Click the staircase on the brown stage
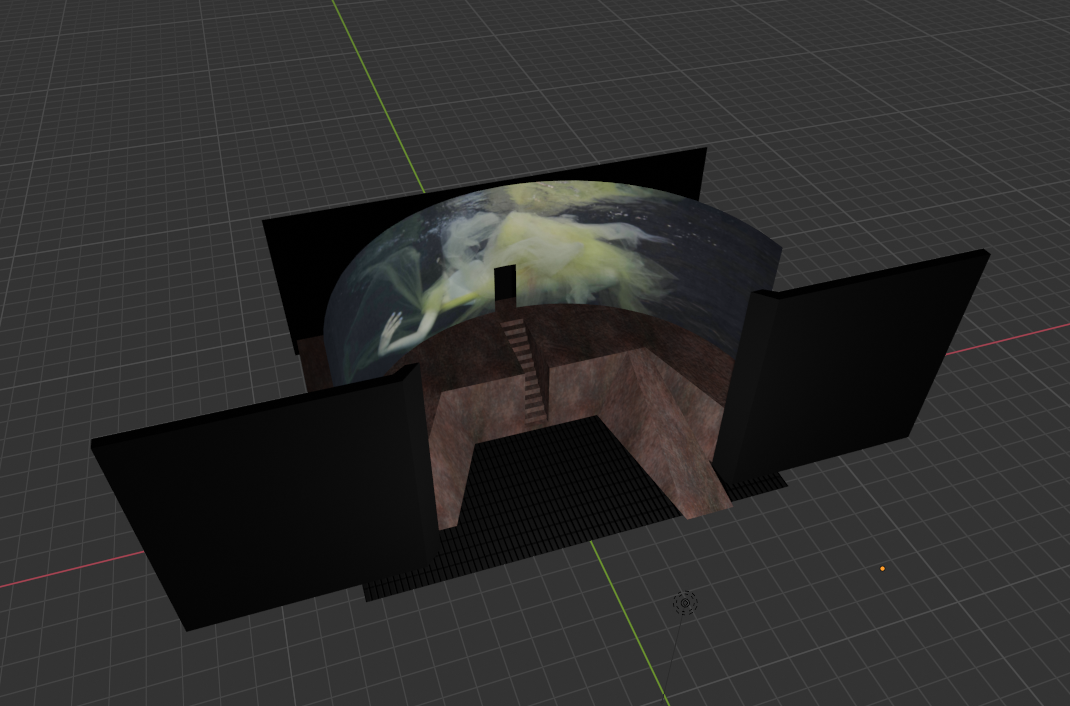This screenshot has width=1070, height=706. click(x=525, y=372)
